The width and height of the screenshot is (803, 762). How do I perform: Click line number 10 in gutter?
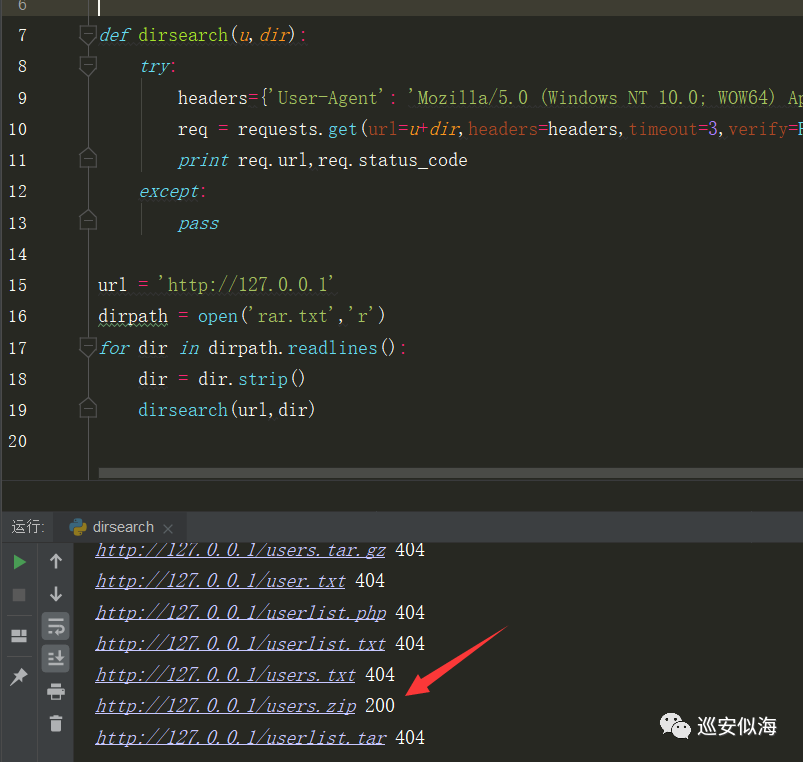(18, 129)
